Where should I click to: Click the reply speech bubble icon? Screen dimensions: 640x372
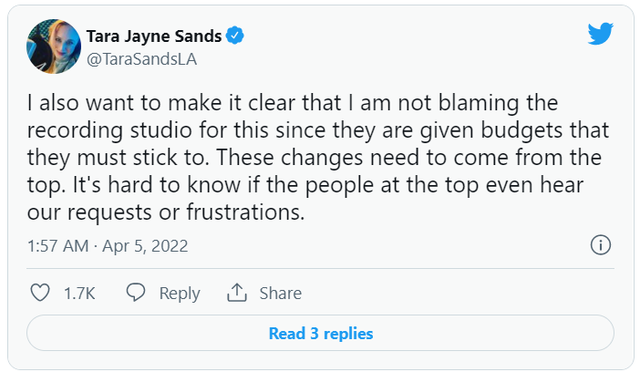[136, 292]
